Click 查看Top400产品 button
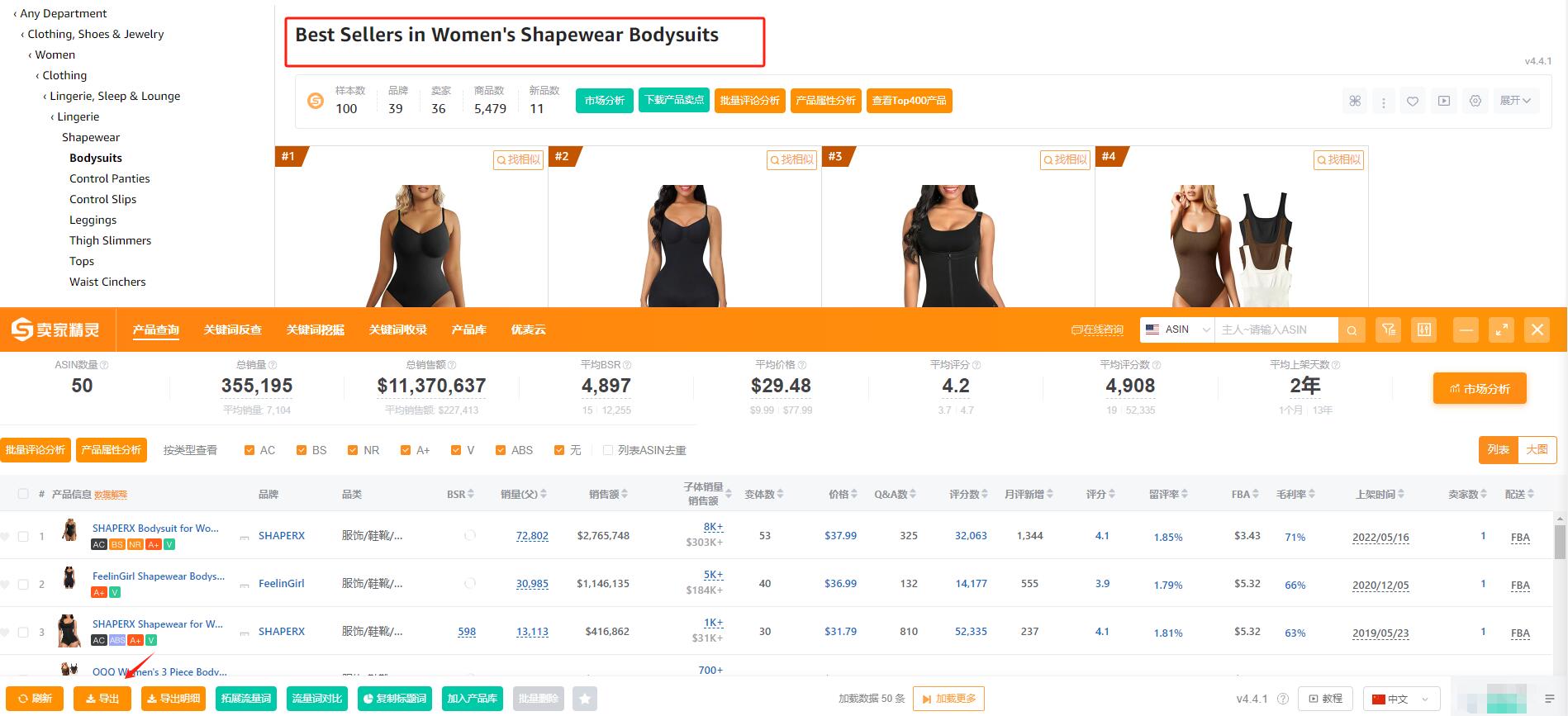Image resolution: width=1568 pixels, height=716 pixels. click(910, 101)
